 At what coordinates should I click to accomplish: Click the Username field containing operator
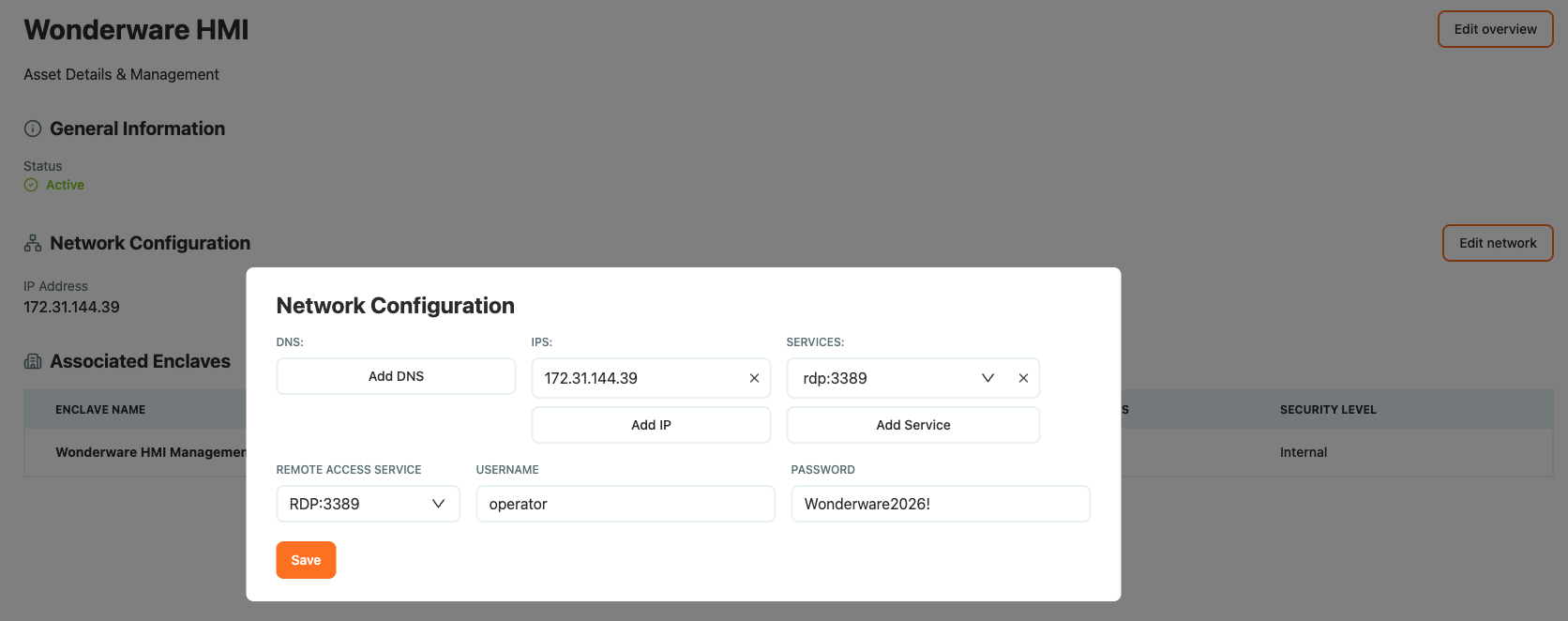click(x=626, y=504)
